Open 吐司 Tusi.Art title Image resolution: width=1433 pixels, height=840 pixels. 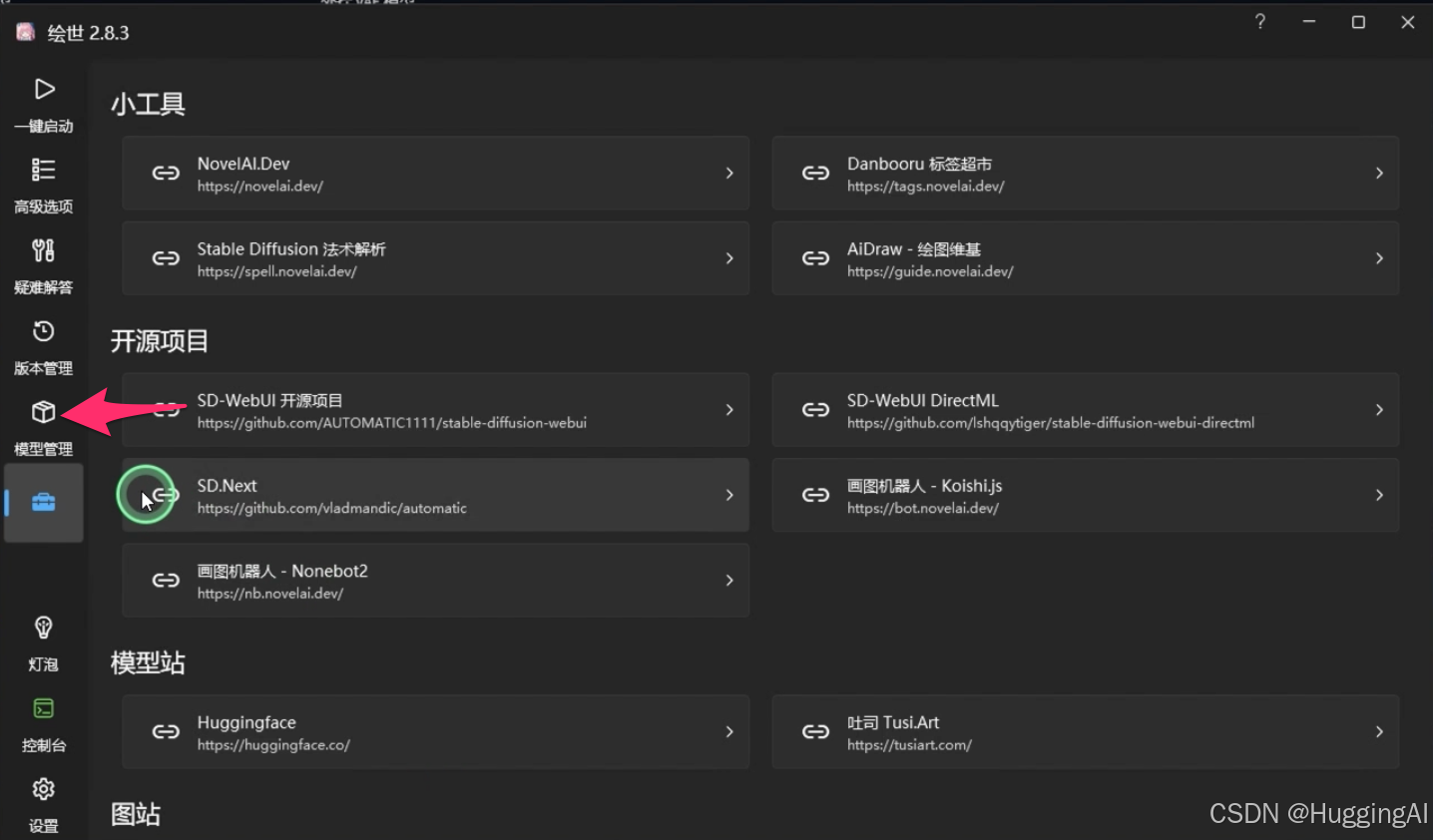click(893, 722)
